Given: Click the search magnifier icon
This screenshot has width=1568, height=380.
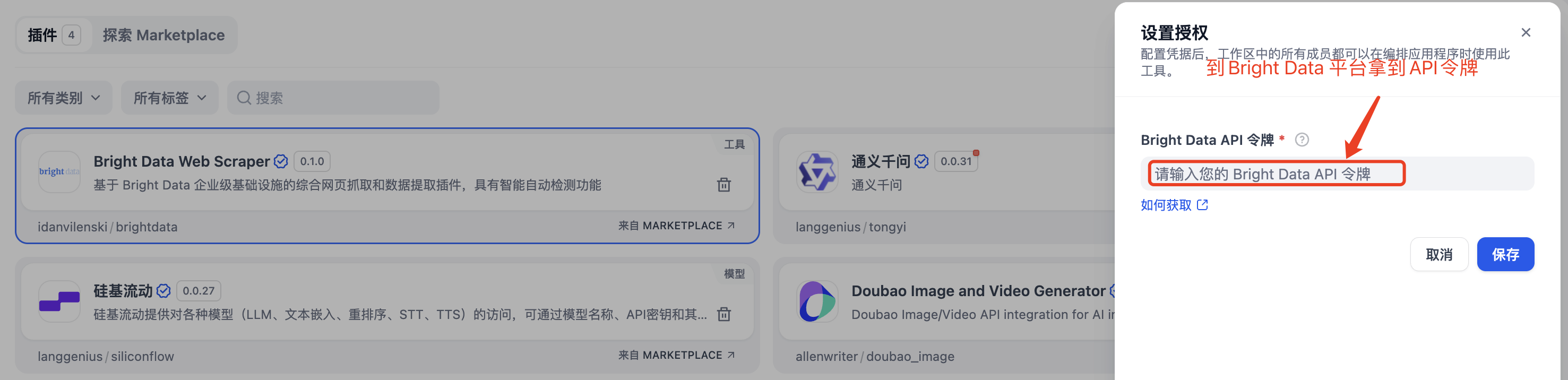Looking at the screenshot, I should (244, 98).
